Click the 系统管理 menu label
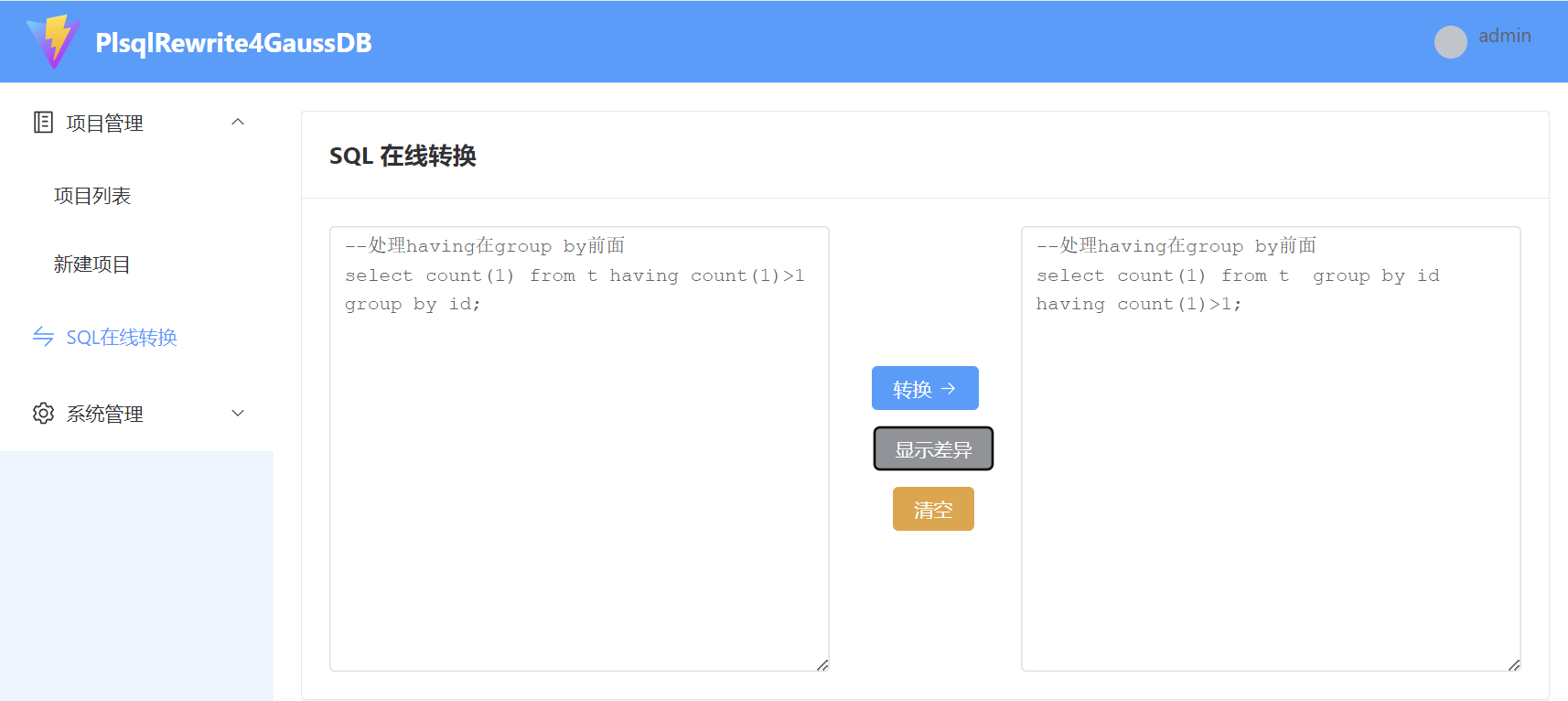This screenshot has width=1568, height=701. (x=105, y=414)
